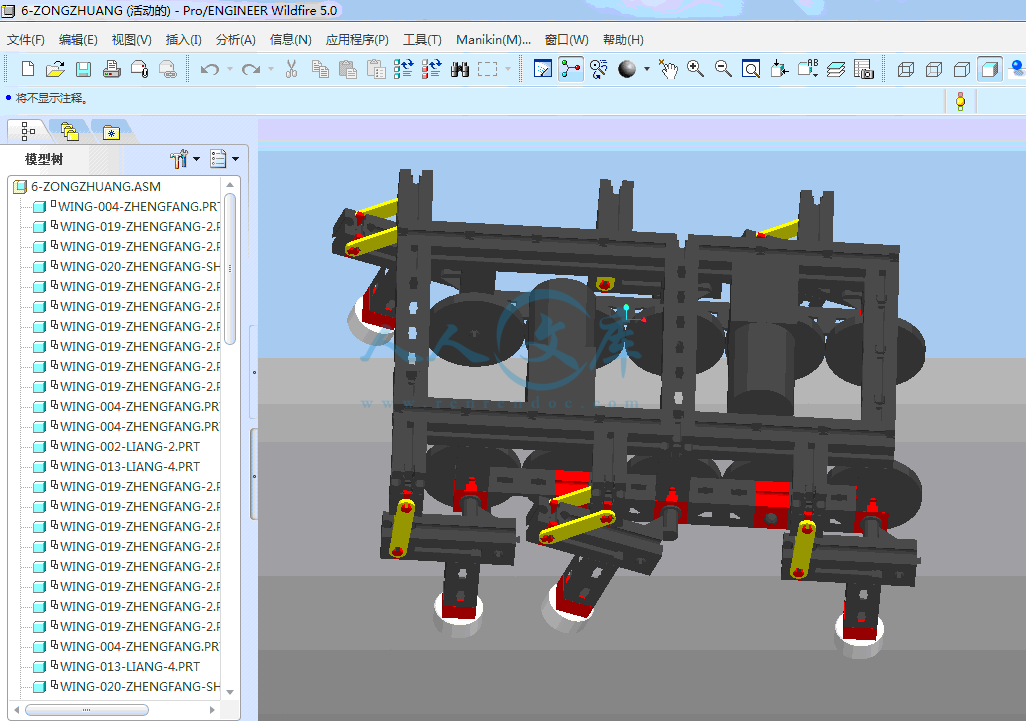
Task: Open the 应用程序(P) menu
Action: coord(357,40)
